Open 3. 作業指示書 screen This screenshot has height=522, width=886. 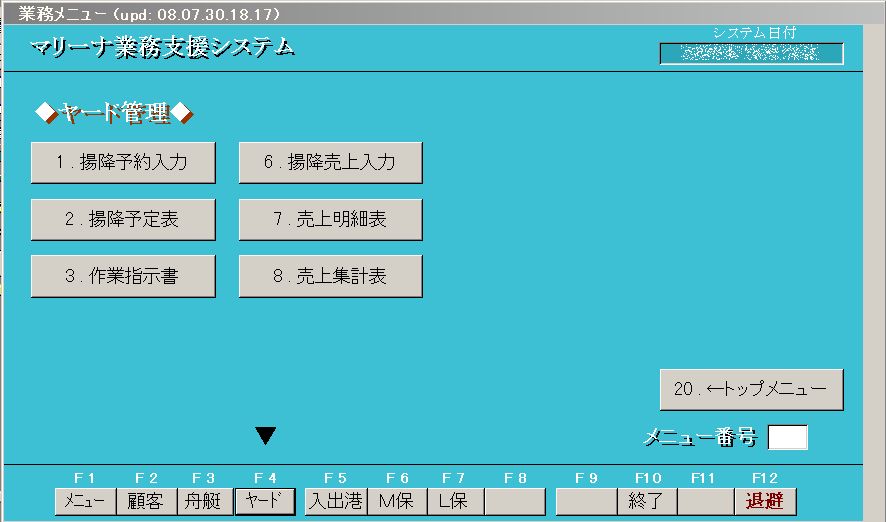click(123, 277)
